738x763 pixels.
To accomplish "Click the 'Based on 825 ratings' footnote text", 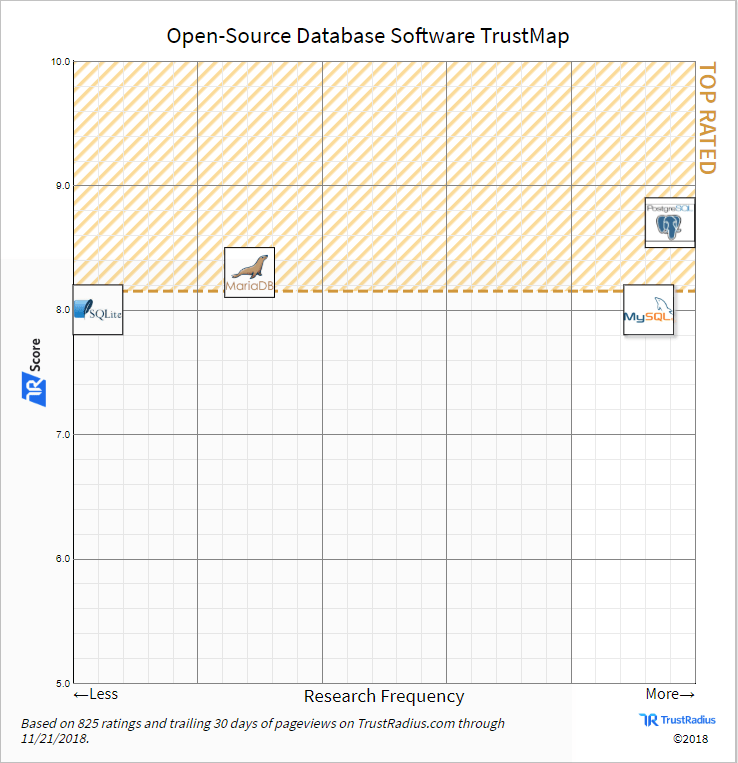I will pyautogui.click(x=263, y=731).
